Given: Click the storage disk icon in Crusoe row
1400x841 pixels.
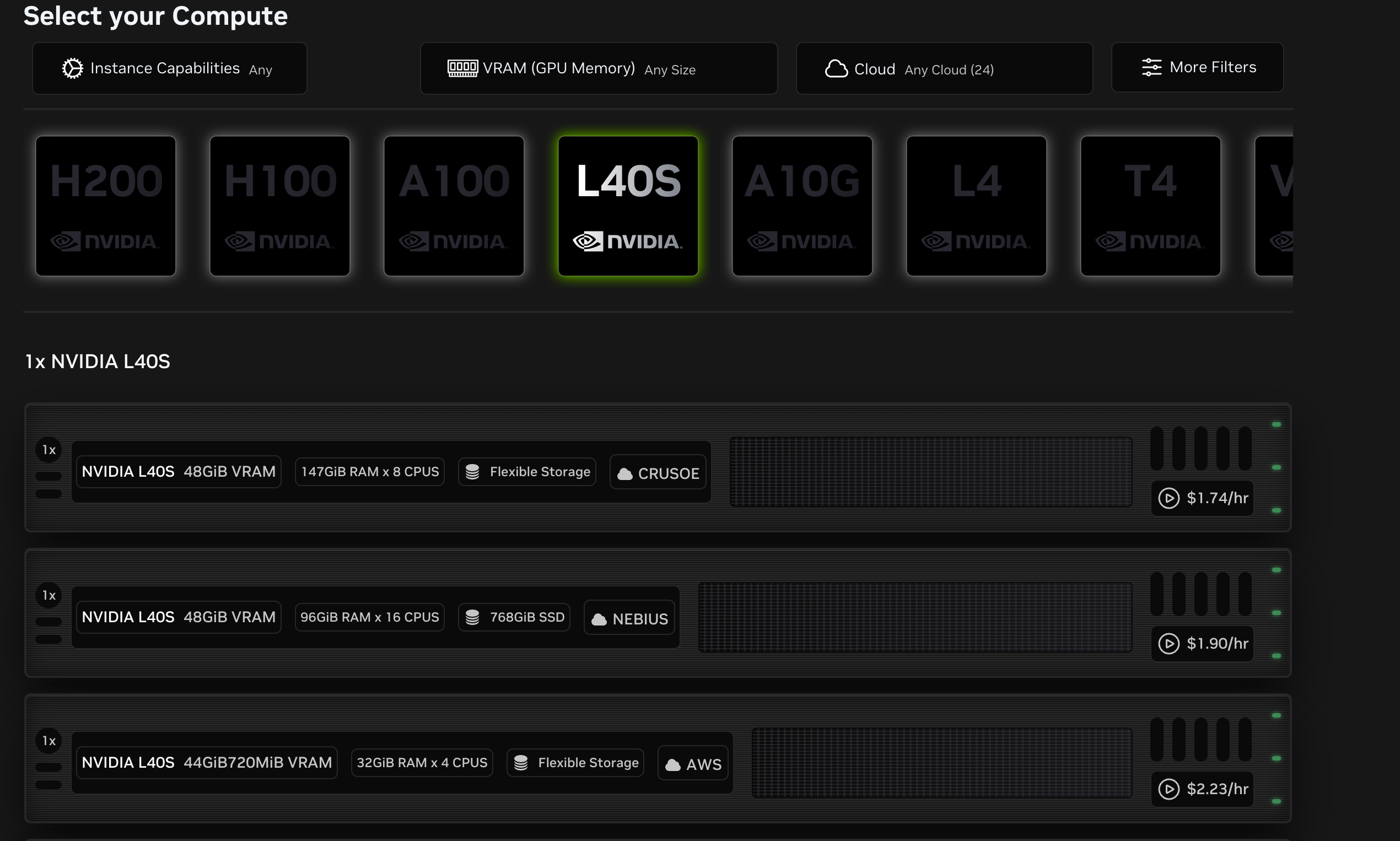Looking at the screenshot, I should (472, 472).
